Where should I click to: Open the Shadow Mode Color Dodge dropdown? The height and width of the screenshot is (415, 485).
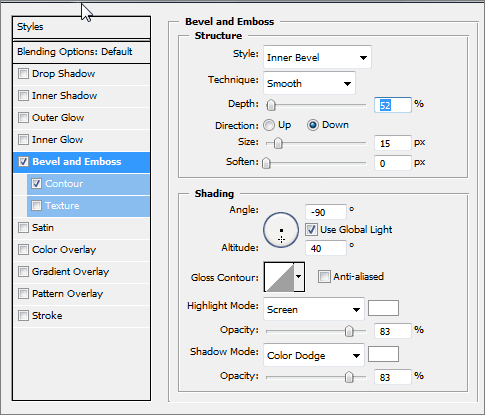click(313, 355)
